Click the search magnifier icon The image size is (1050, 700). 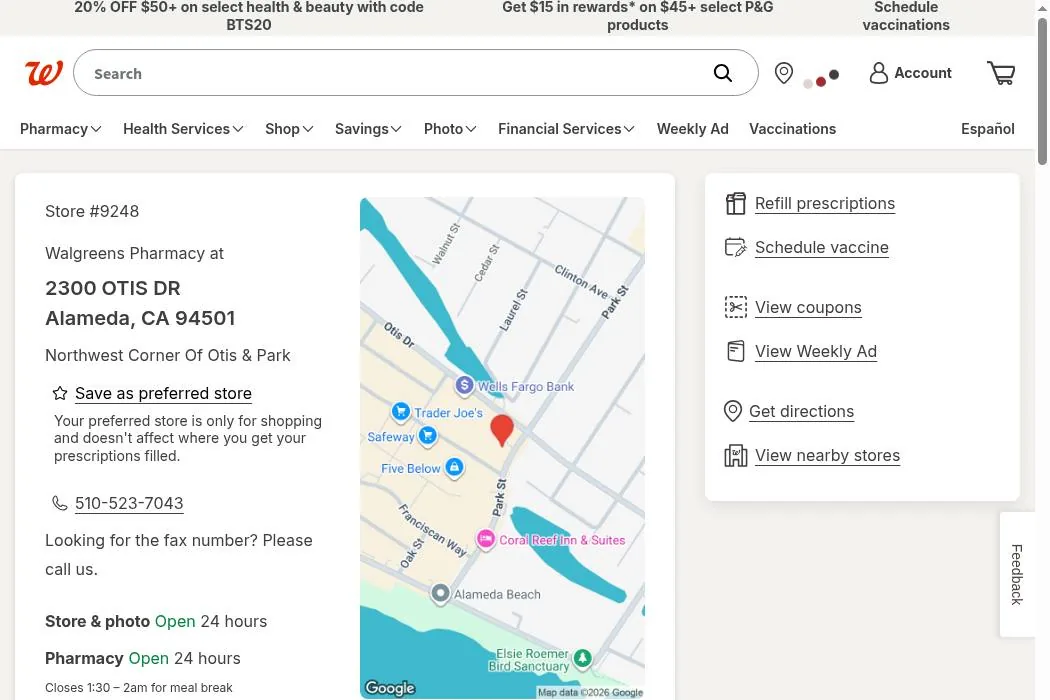tap(723, 72)
